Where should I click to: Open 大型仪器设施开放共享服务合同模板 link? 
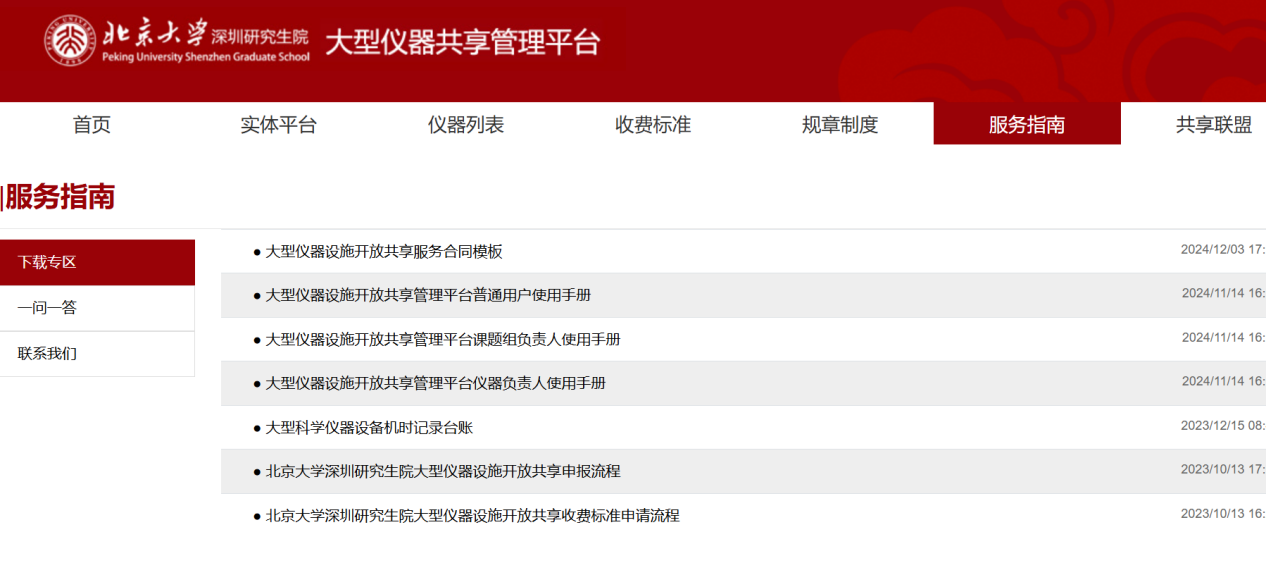[383, 252]
